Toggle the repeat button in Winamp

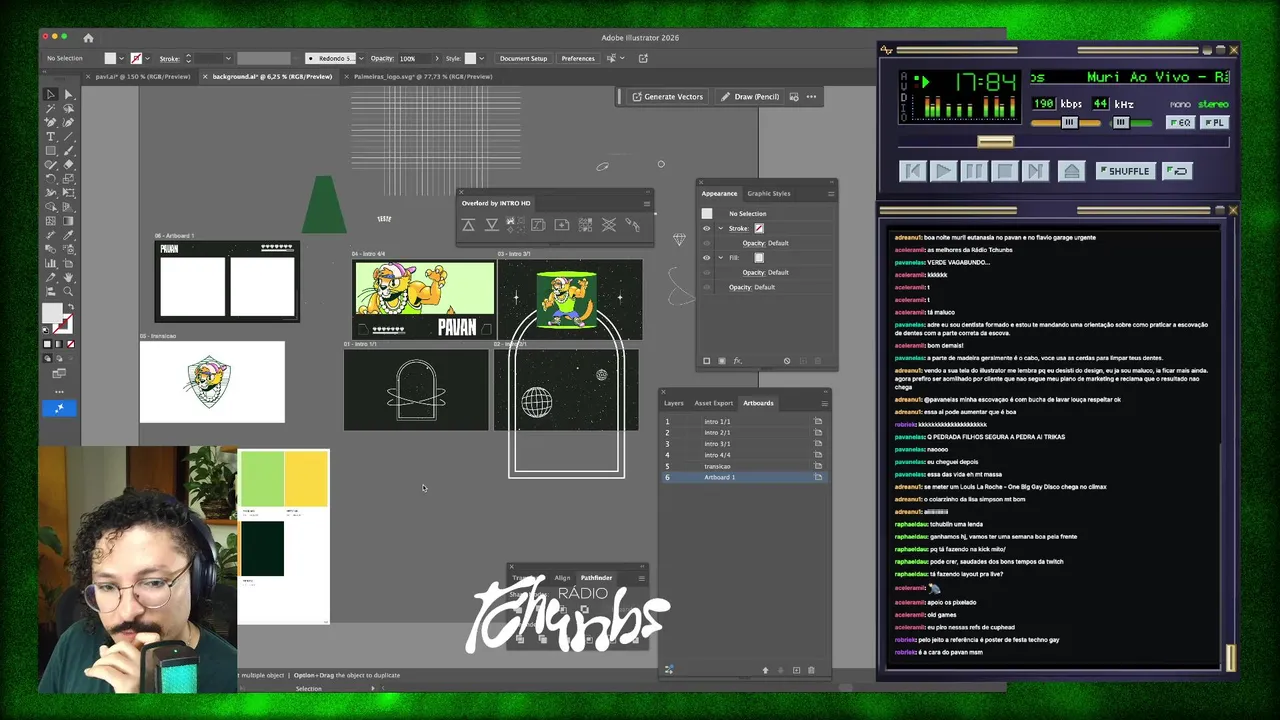tap(1177, 171)
